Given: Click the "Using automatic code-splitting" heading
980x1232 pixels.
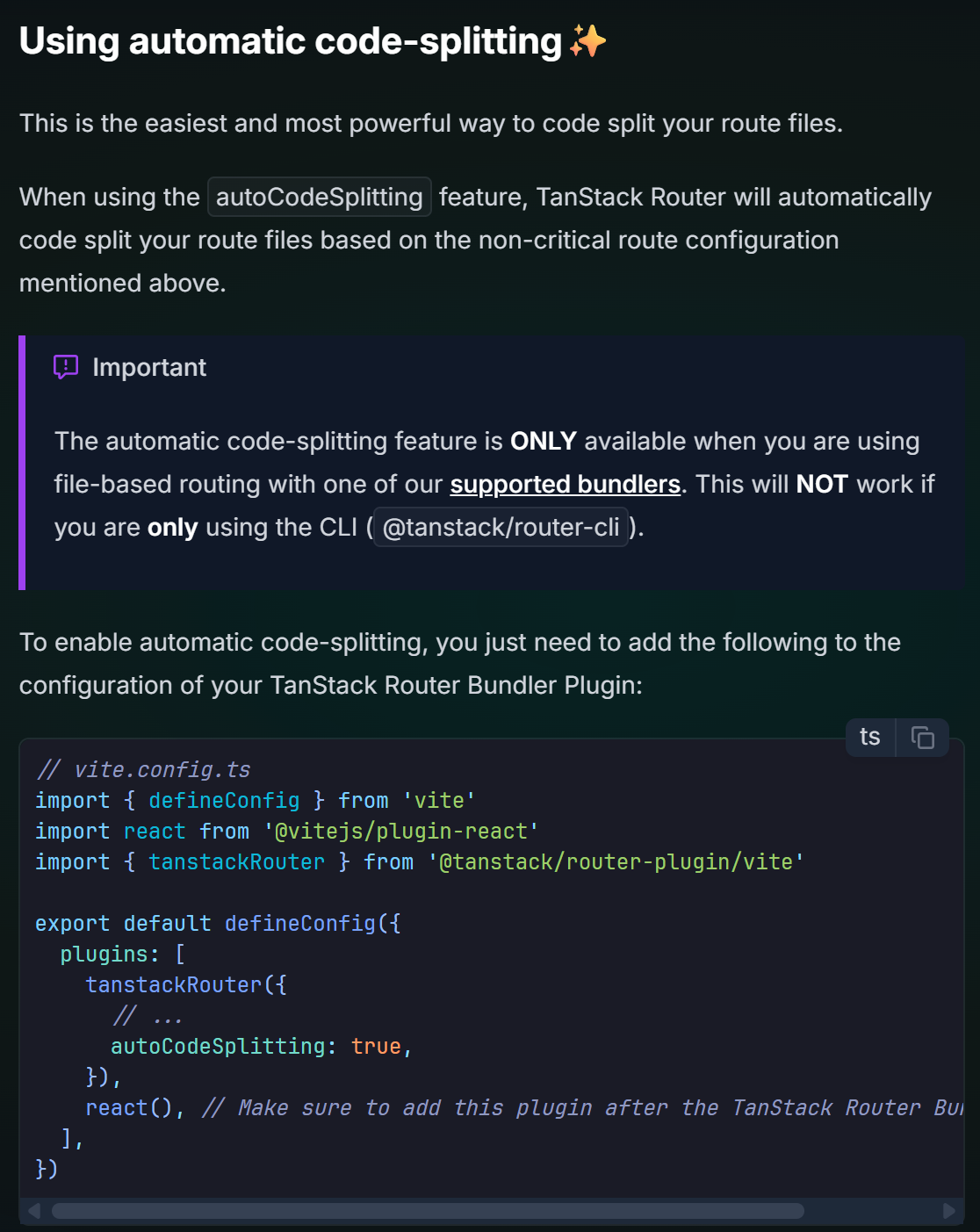Looking at the screenshot, I should [x=290, y=41].
